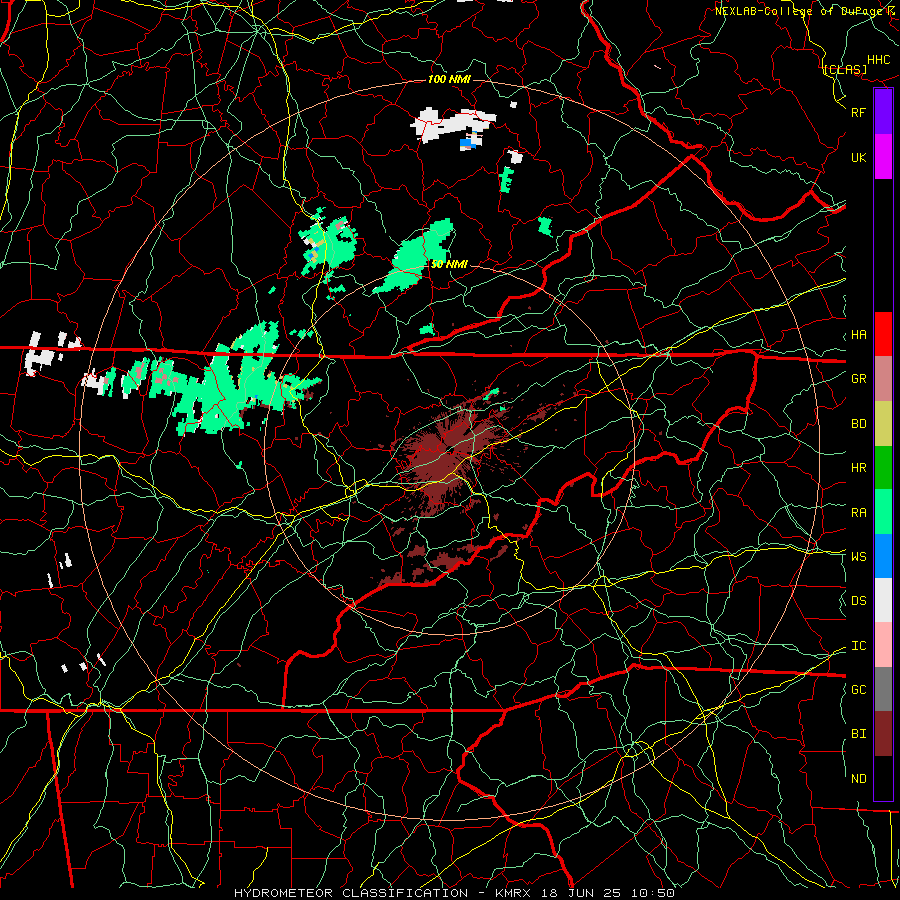Click the IC light pink legend swatch

pos(883,645)
